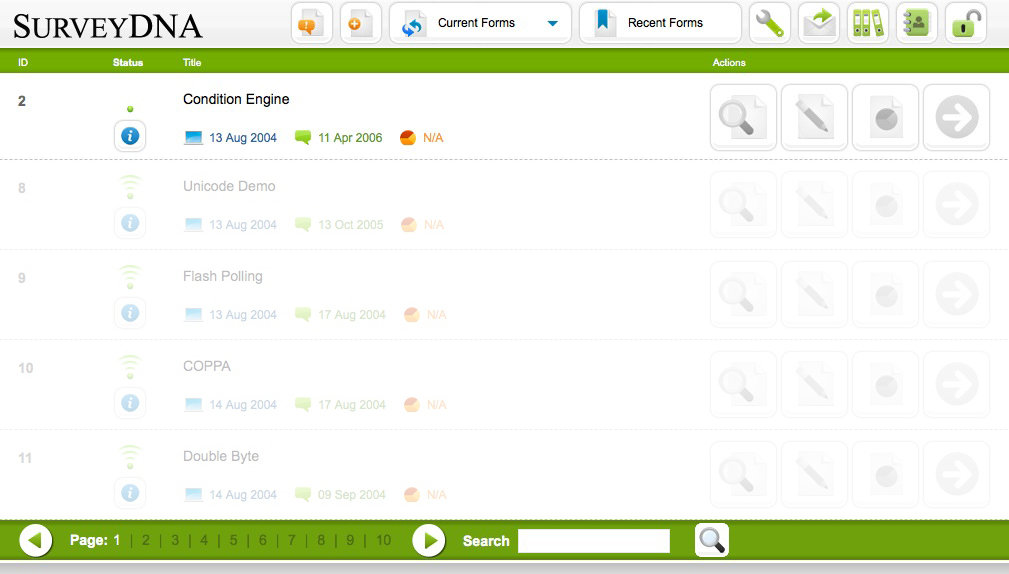Click the search magnifier button
This screenshot has height=574, width=1009.
point(711,540)
